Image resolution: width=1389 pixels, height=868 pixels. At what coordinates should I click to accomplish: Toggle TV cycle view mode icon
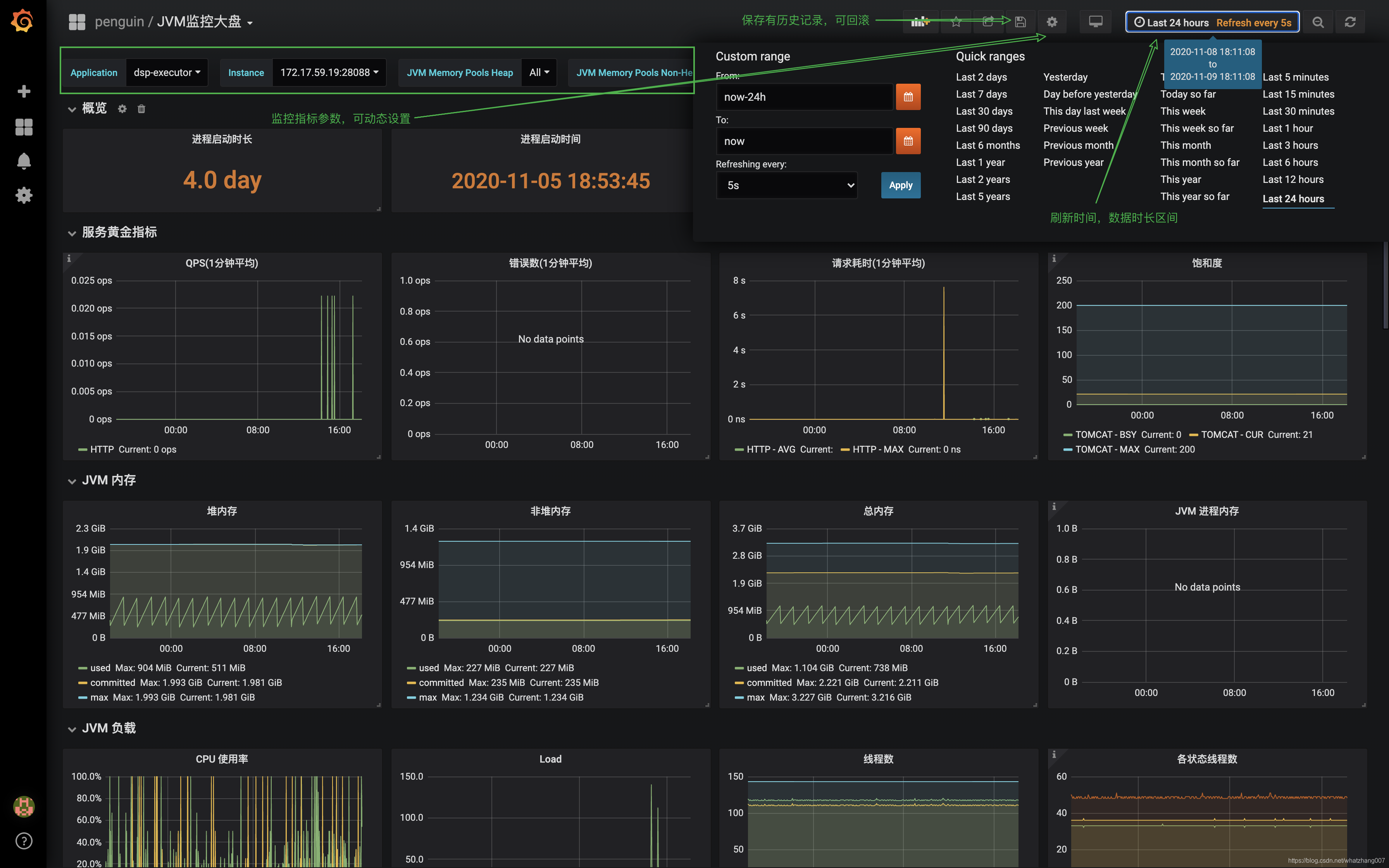coord(1095,22)
